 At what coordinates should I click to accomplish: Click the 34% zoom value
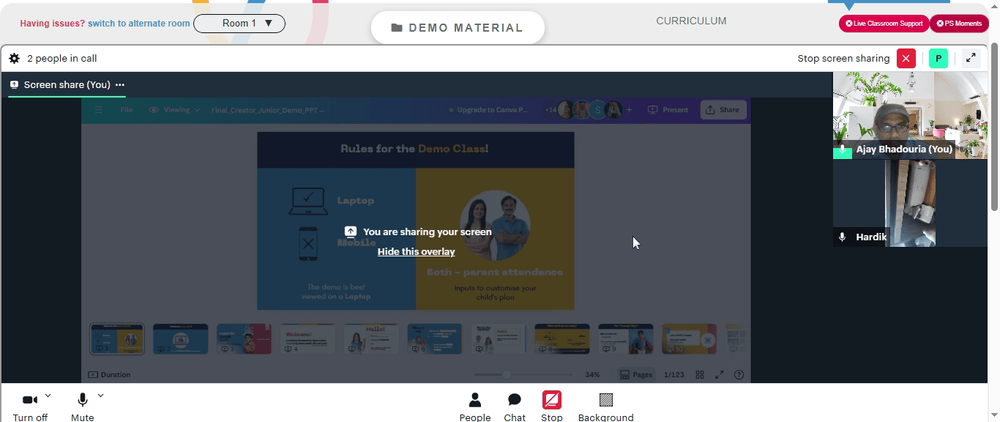pos(592,375)
